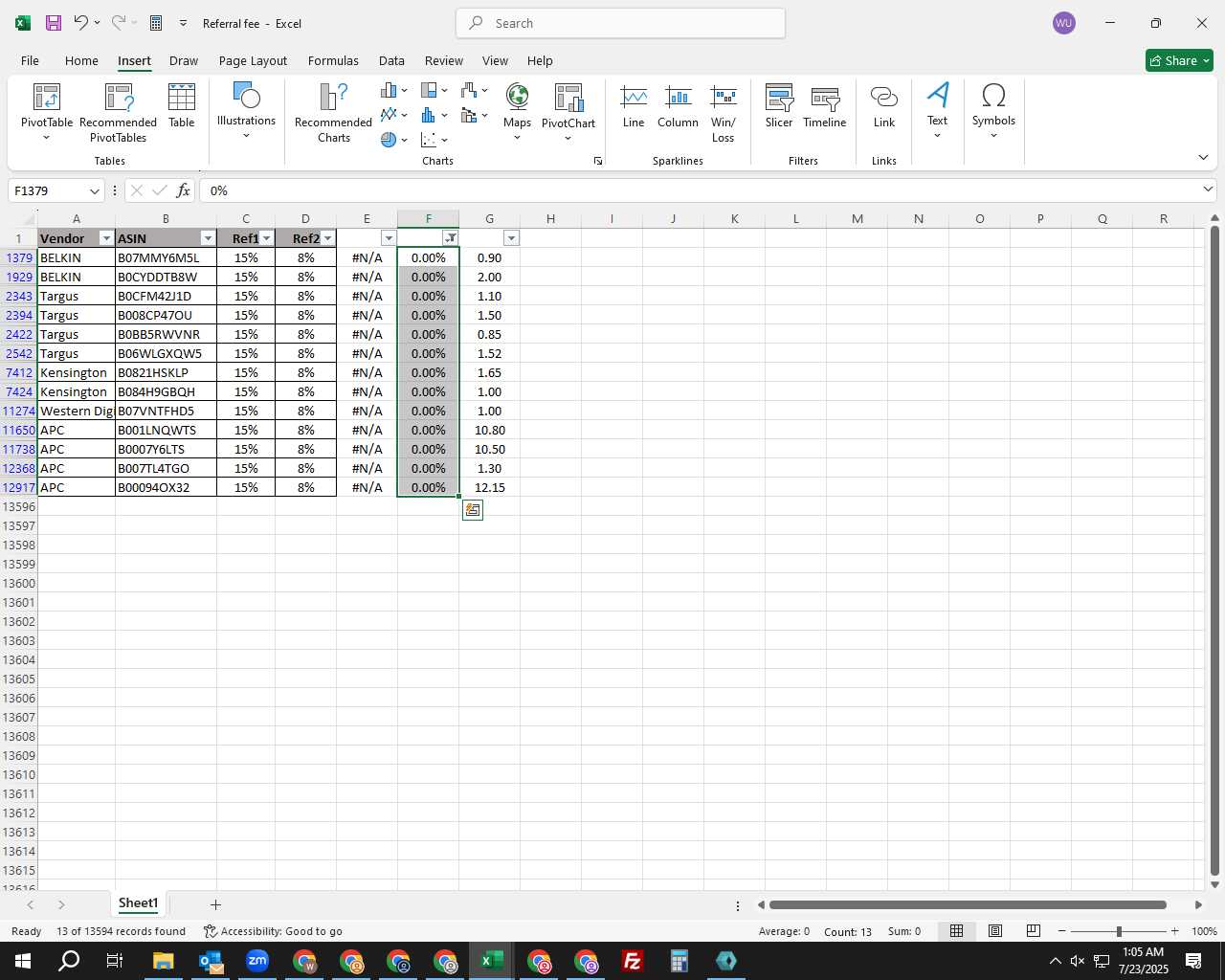The image size is (1225, 980).
Task: Open Recommended PivotTables
Action: pyautogui.click(x=118, y=113)
